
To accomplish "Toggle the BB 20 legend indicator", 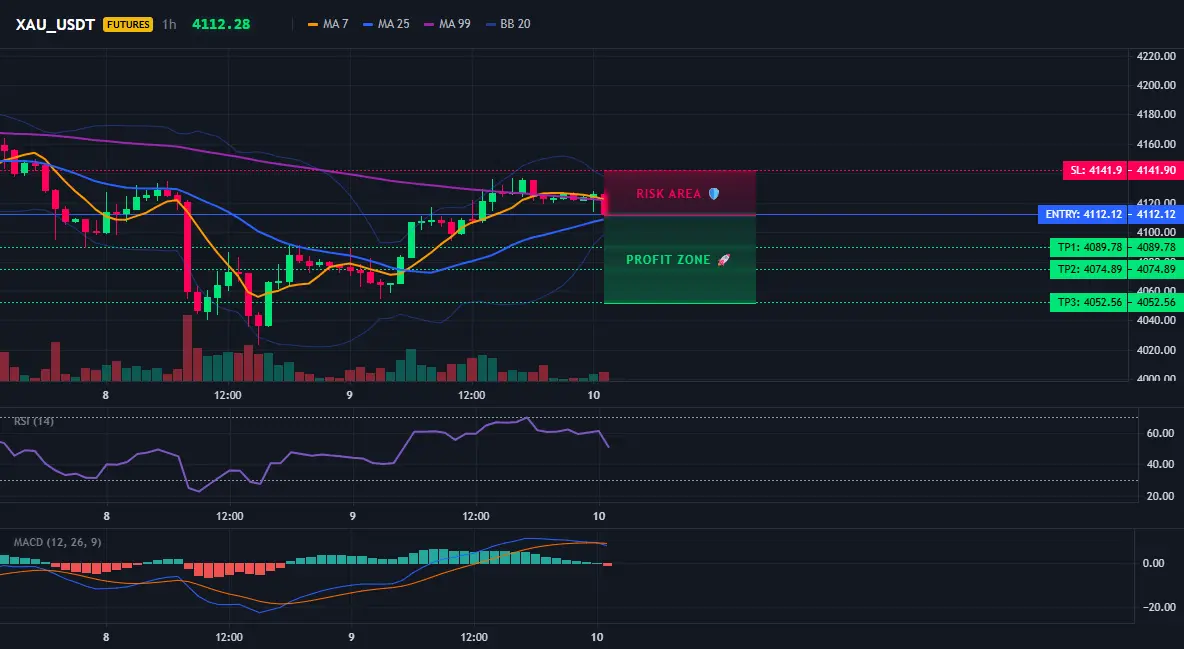I will (x=508, y=24).
